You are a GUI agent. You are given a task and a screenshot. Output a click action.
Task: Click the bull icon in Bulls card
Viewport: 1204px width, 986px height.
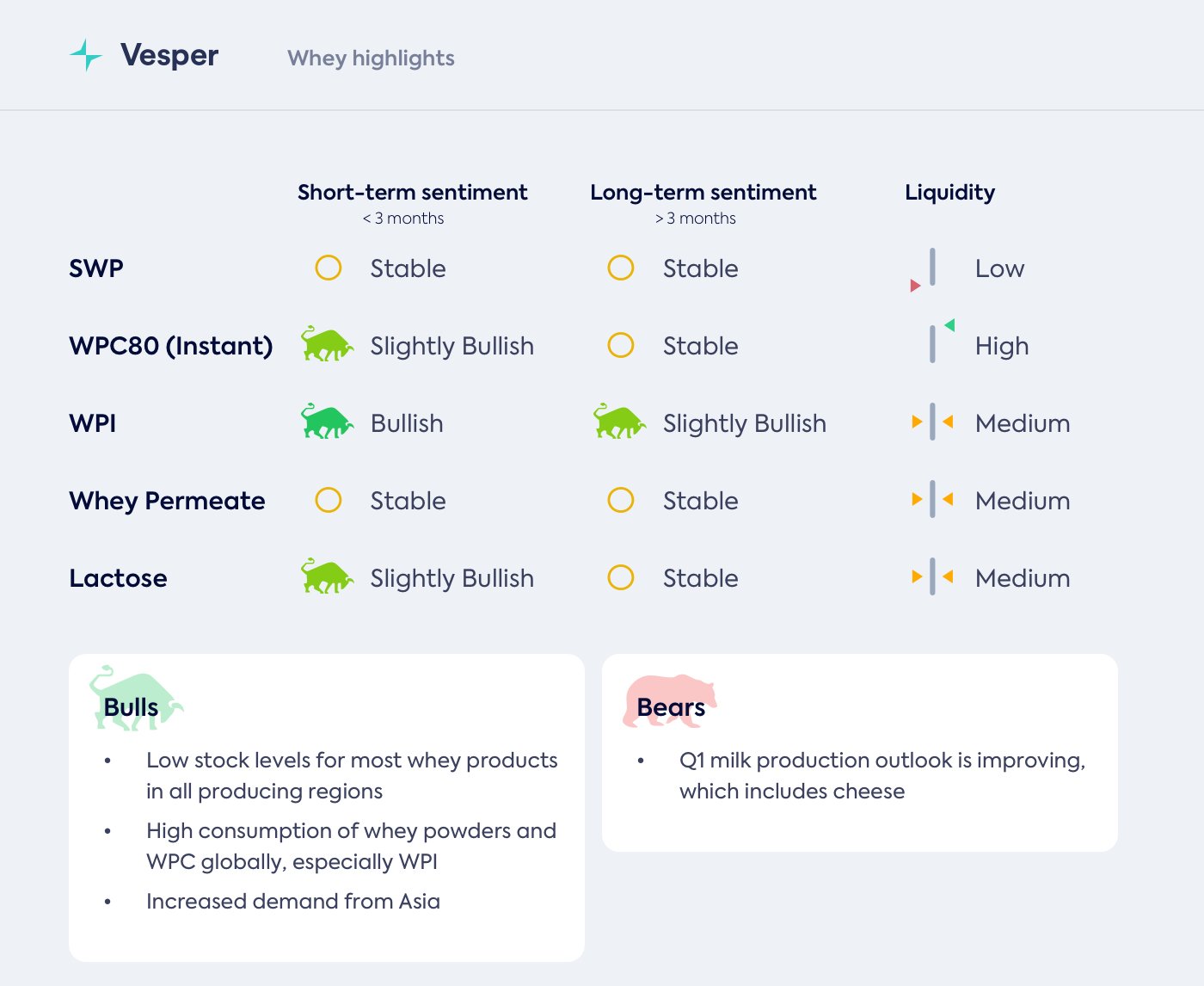[136, 699]
